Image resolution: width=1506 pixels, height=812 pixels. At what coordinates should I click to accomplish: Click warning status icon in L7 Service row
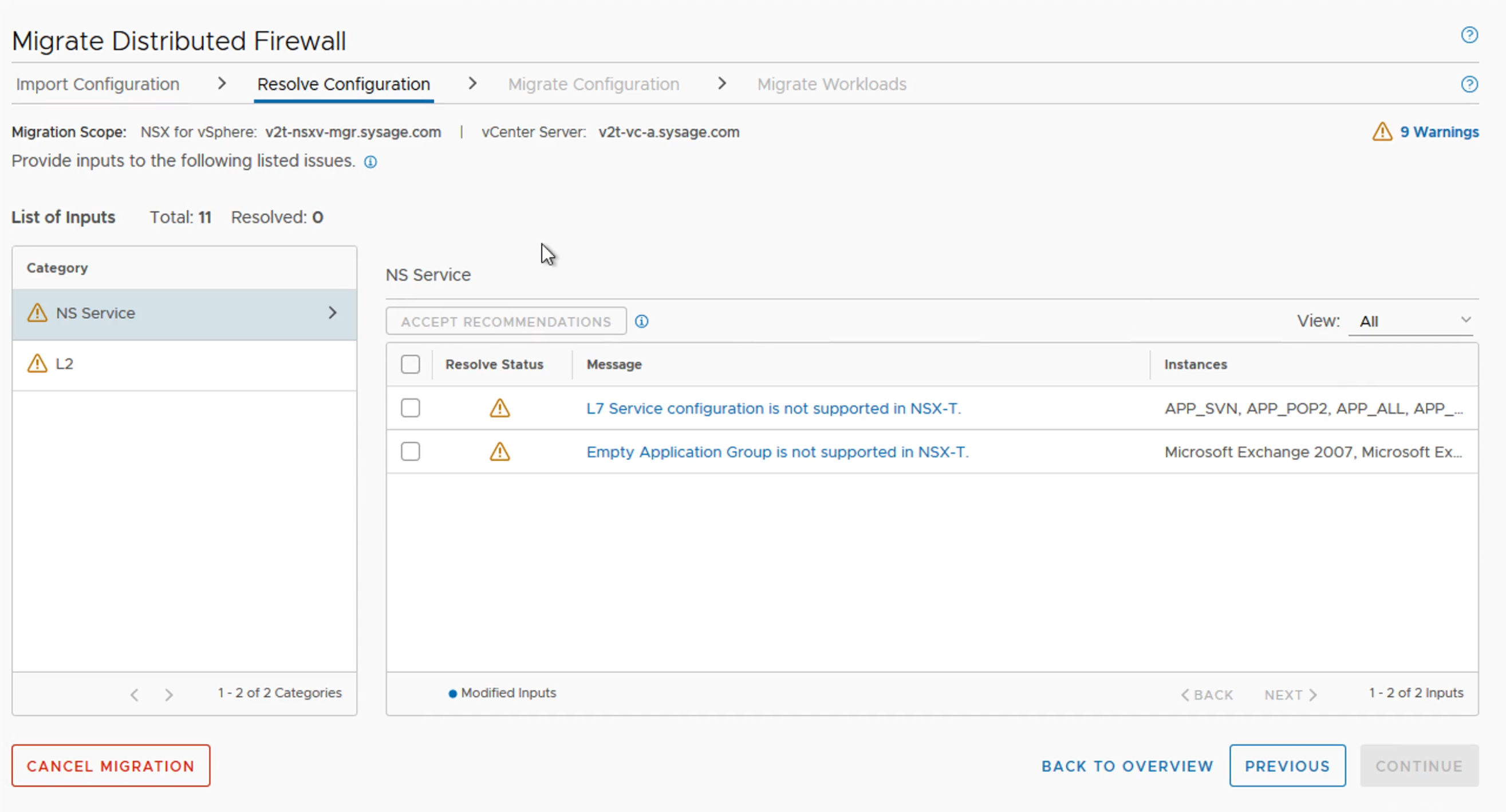click(500, 408)
